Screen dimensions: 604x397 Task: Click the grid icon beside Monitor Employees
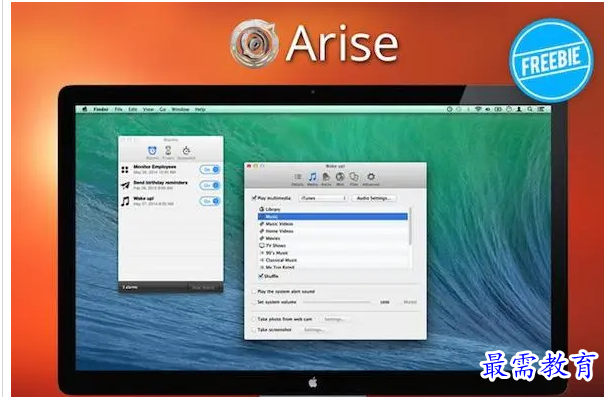pos(125,169)
